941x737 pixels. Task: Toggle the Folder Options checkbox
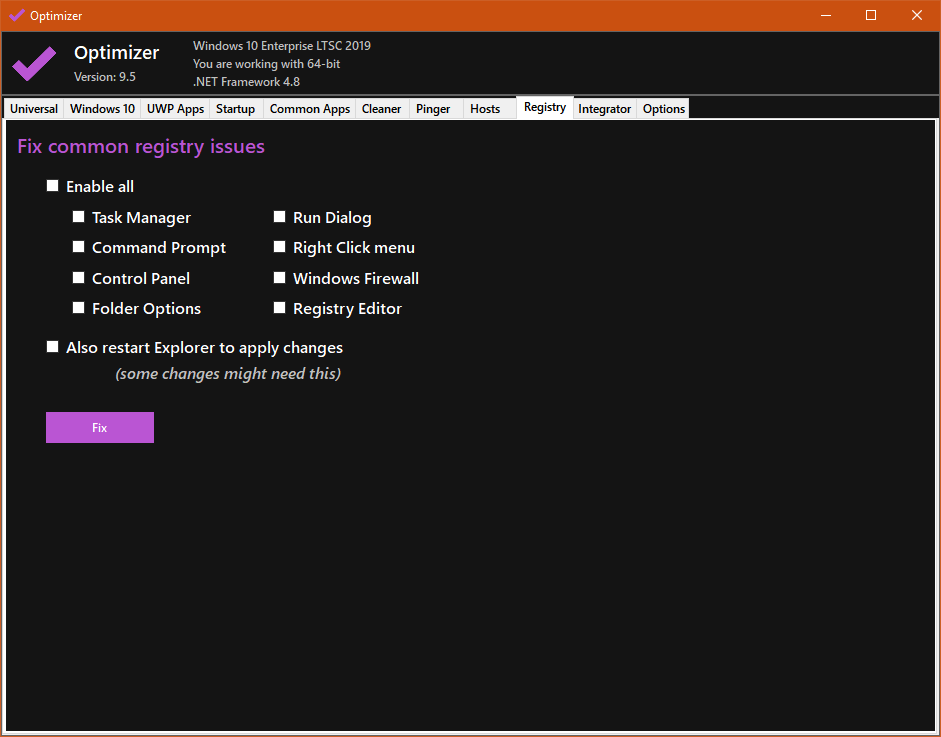click(79, 308)
